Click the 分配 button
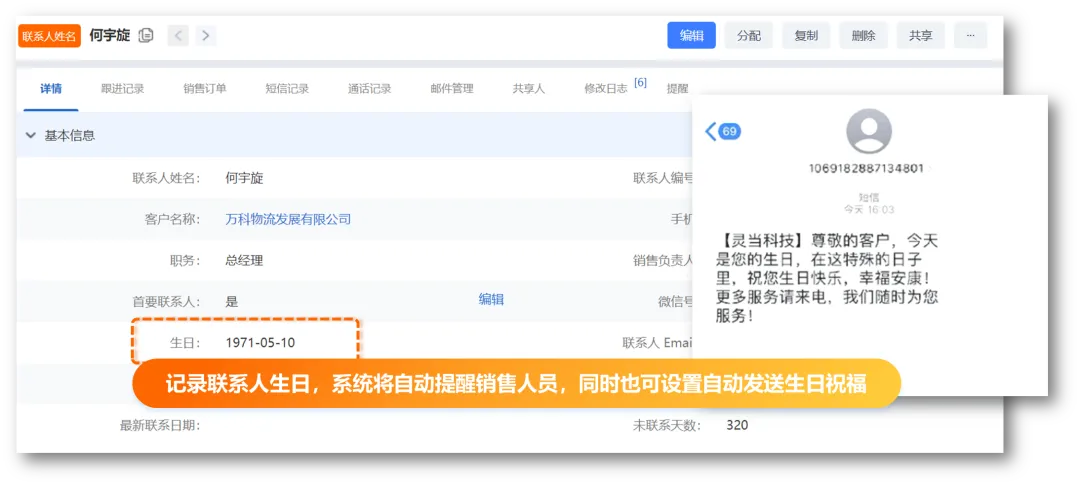1080x485 pixels. (748, 36)
